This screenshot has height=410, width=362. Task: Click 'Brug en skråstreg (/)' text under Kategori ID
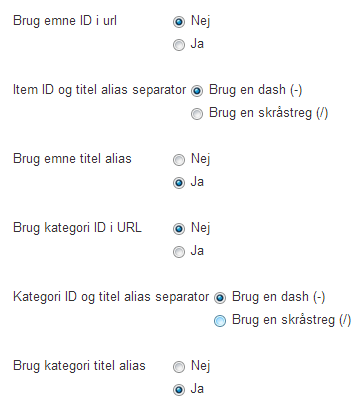tap(292, 320)
